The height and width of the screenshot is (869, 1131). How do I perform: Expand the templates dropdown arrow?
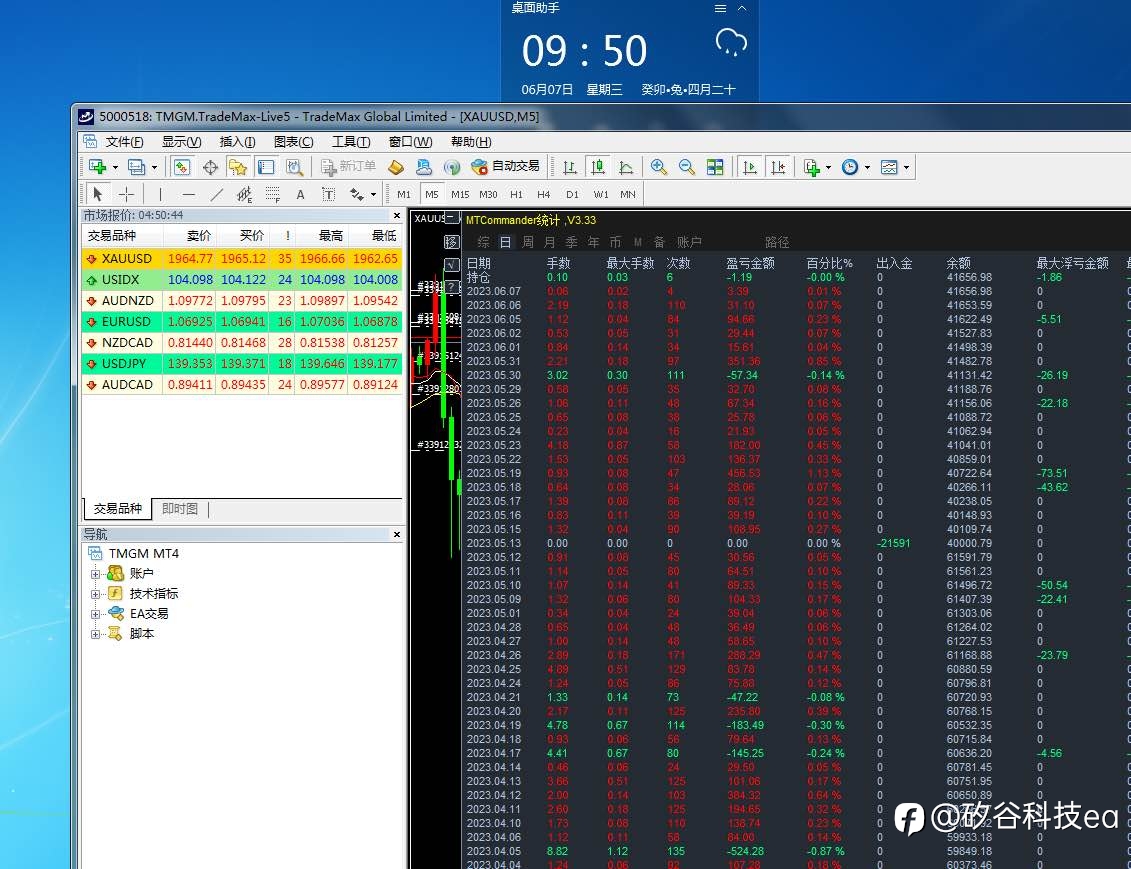point(906,167)
